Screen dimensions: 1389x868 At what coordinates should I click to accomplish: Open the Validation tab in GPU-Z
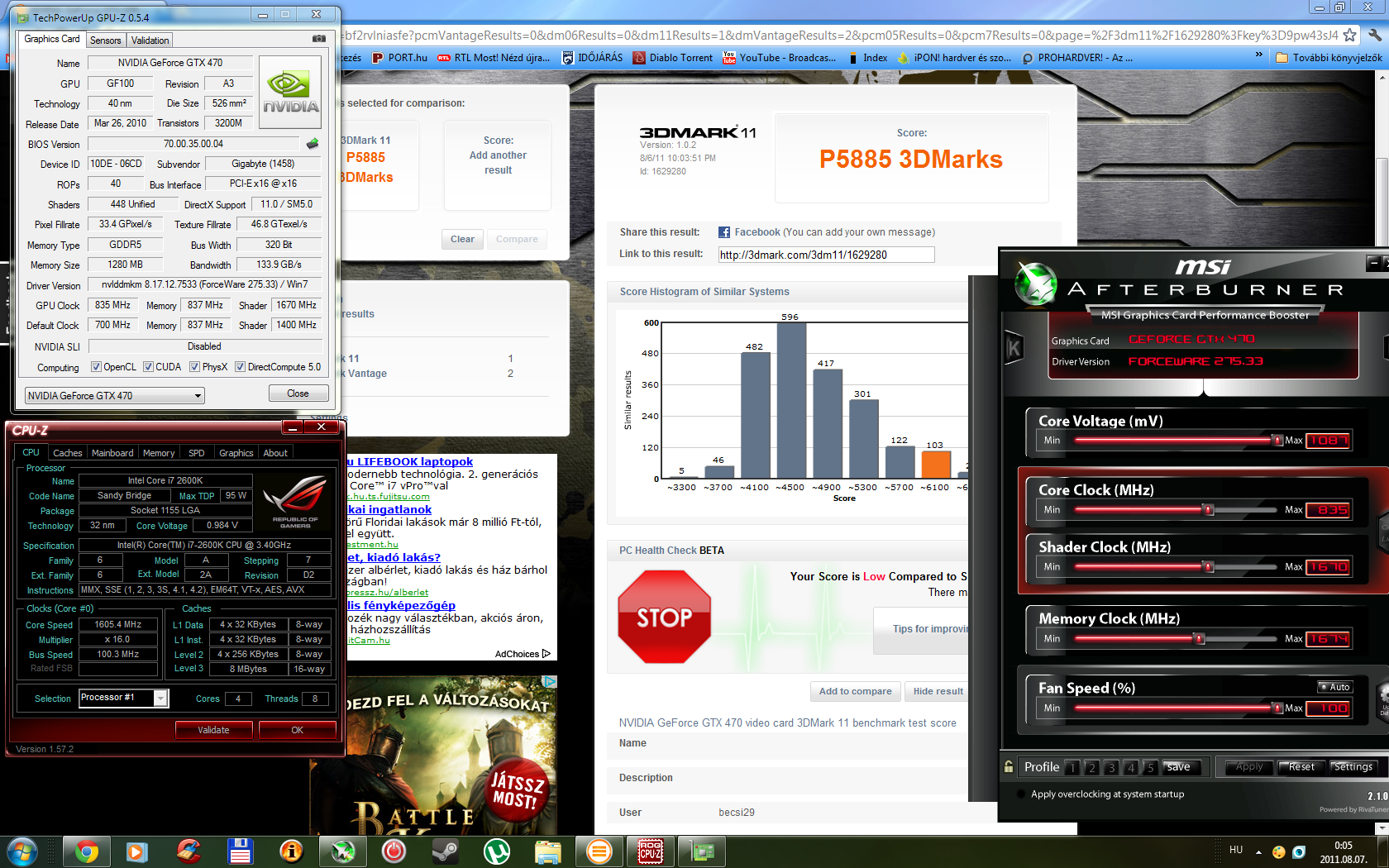[x=150, y=40]
